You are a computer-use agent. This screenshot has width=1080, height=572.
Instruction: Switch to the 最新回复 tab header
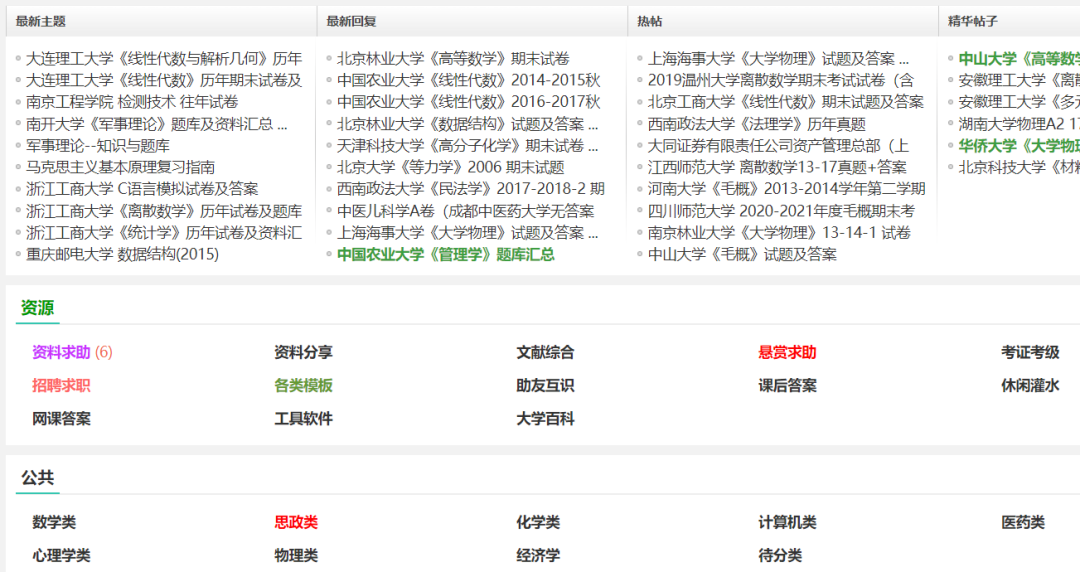click(x=351, y=21)
